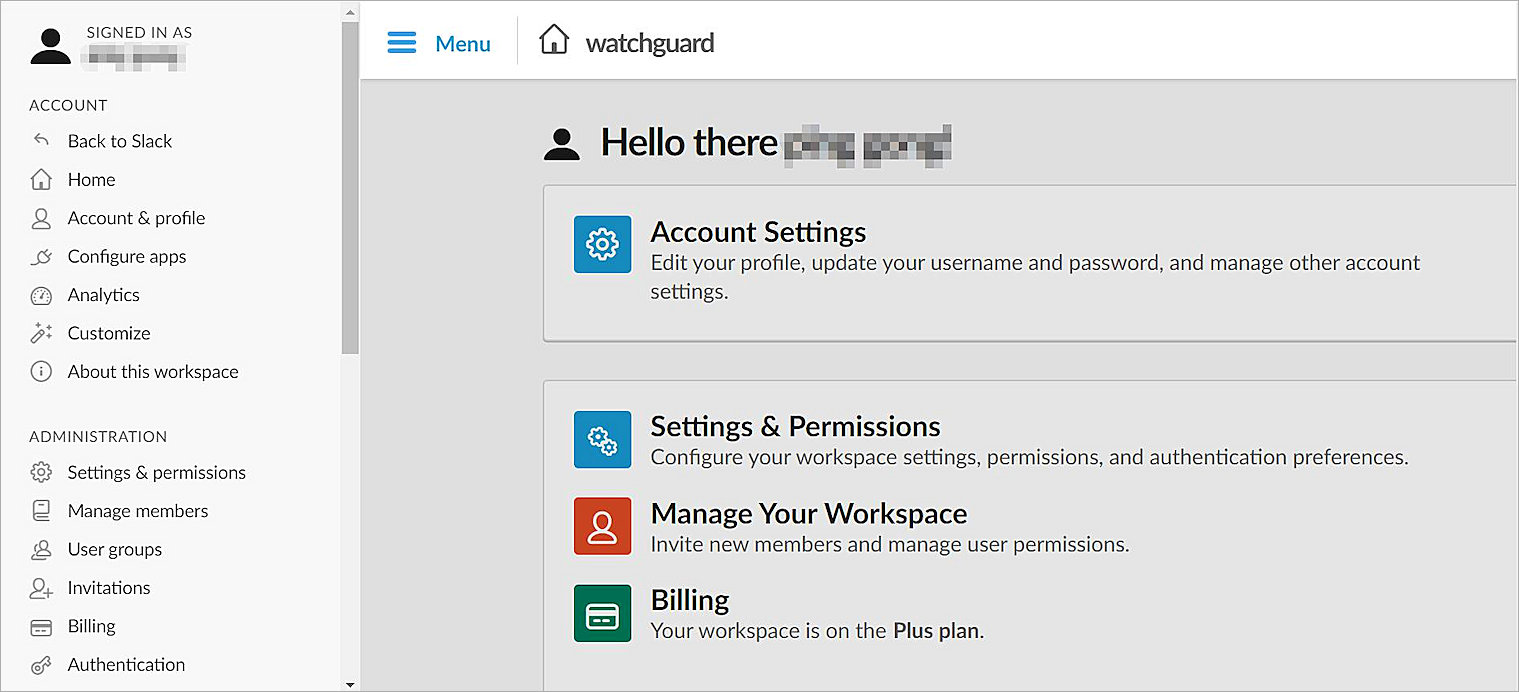This screenshot has height=692, width=1519.
Task: Click the Back to Slack link
Action: click(119, 141)
